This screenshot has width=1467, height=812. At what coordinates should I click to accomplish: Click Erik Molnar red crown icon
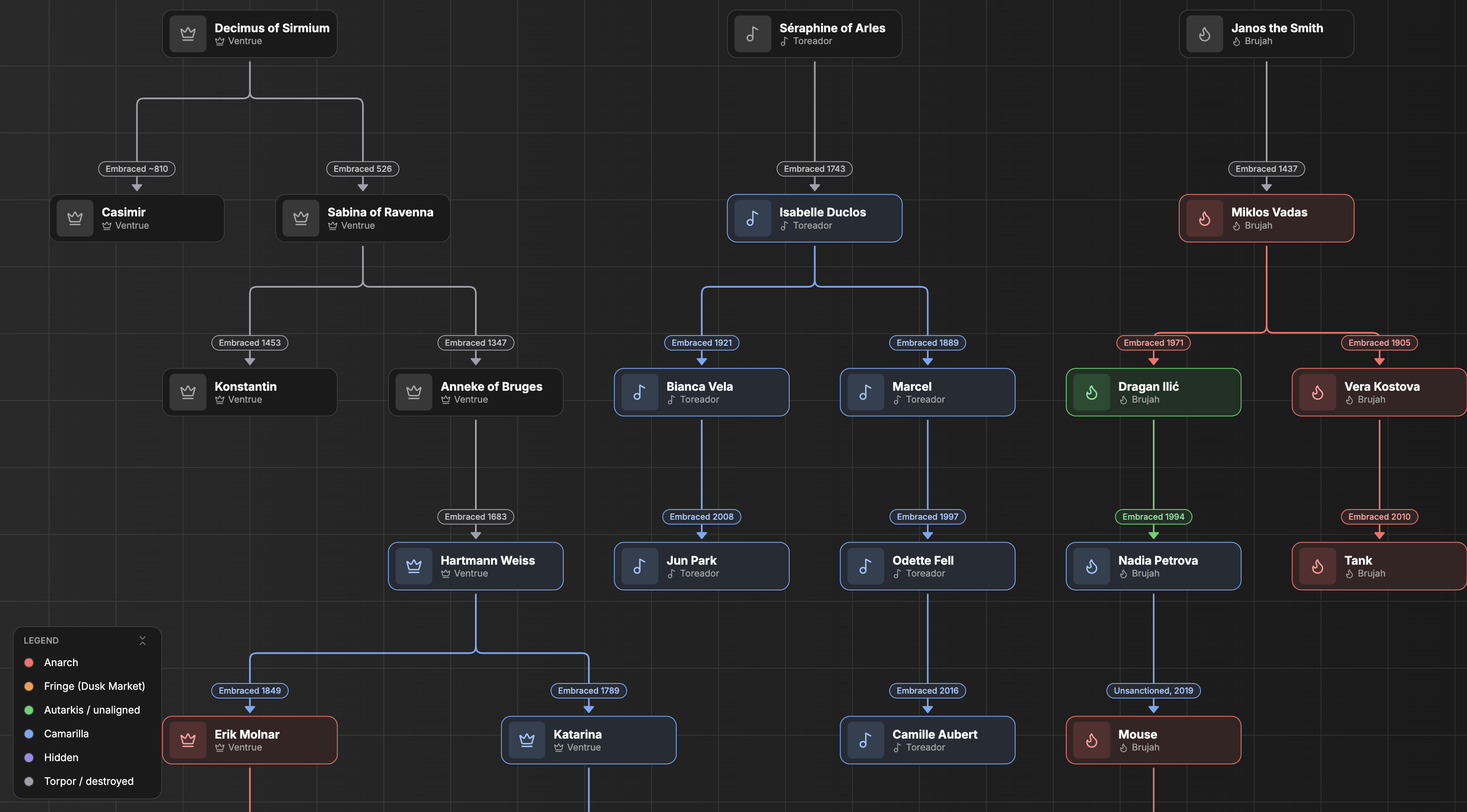coord(188,740)
